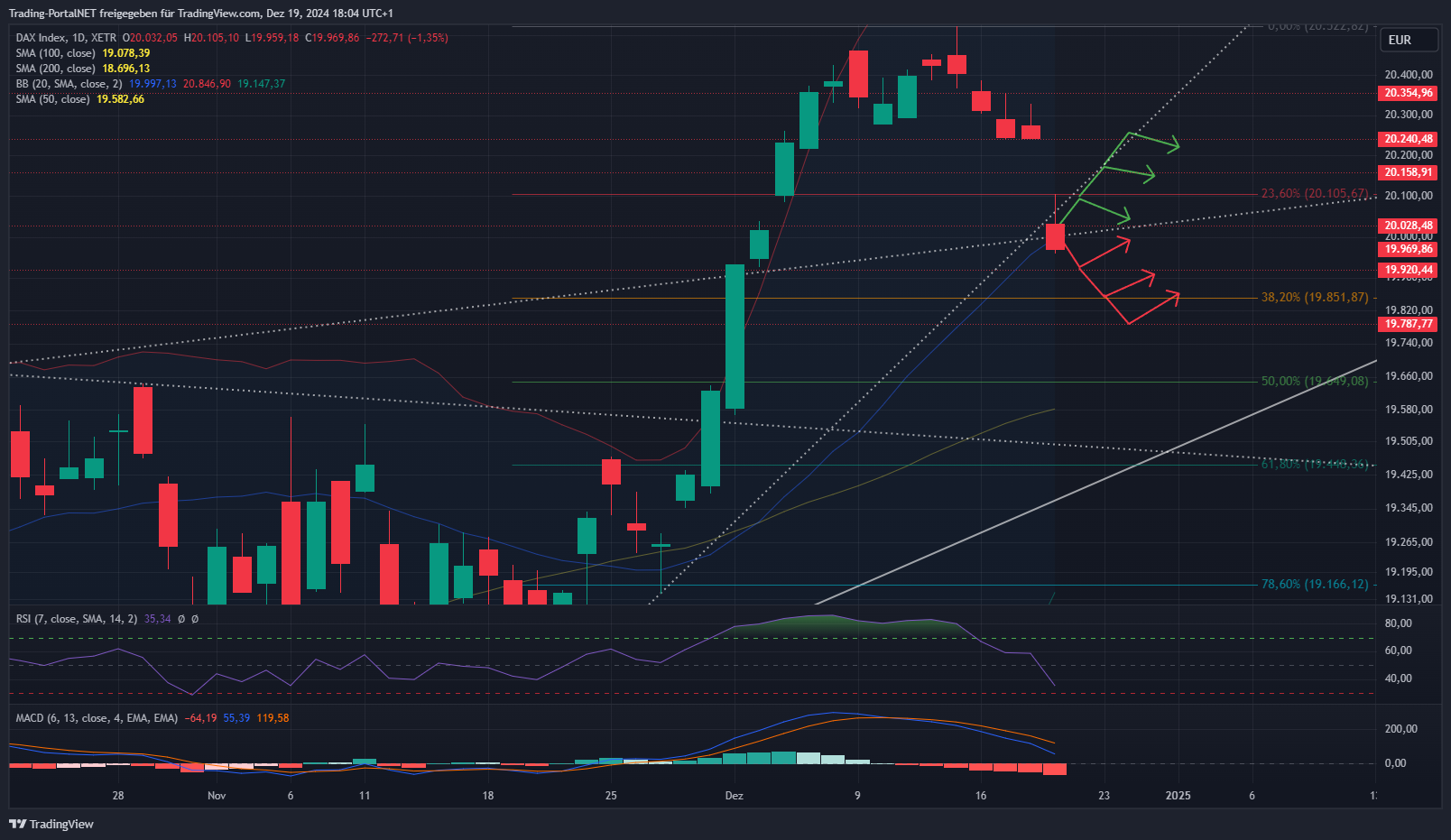Click the red price label 19.787,77

pos(1409,324)
